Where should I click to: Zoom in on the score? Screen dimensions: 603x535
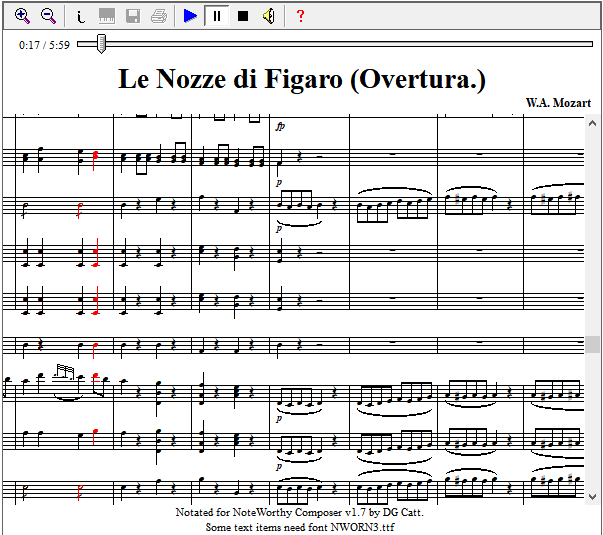[x=22, y=16]
